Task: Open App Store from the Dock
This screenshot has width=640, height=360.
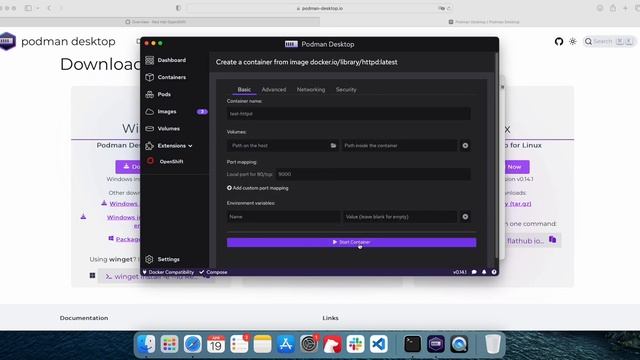Action: (x=286, y=344)
